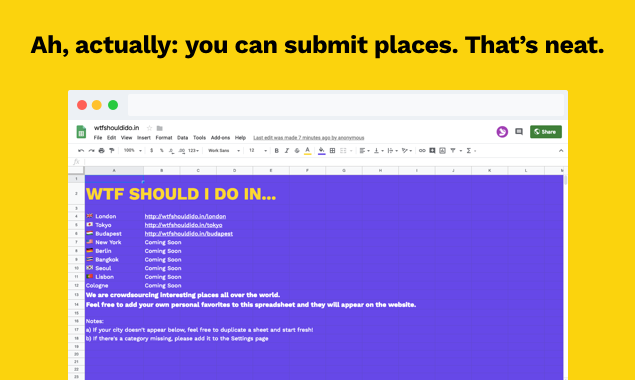635x380 pixels.
Task: Open the View menu
Action: pyautogui.click(x=126, y=138)
